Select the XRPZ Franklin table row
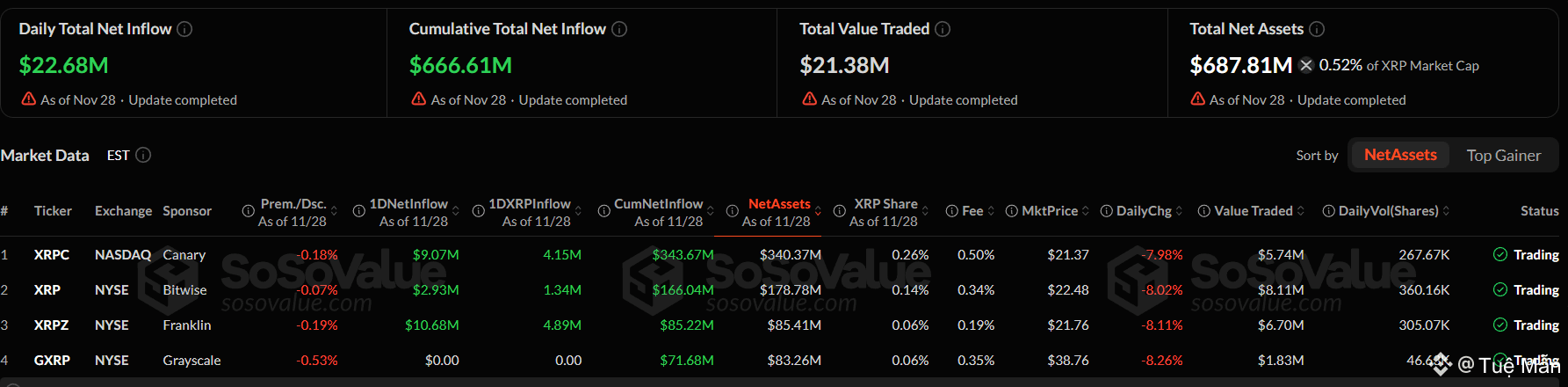This screenshot has height=387, width=1568. pos(187,325)
